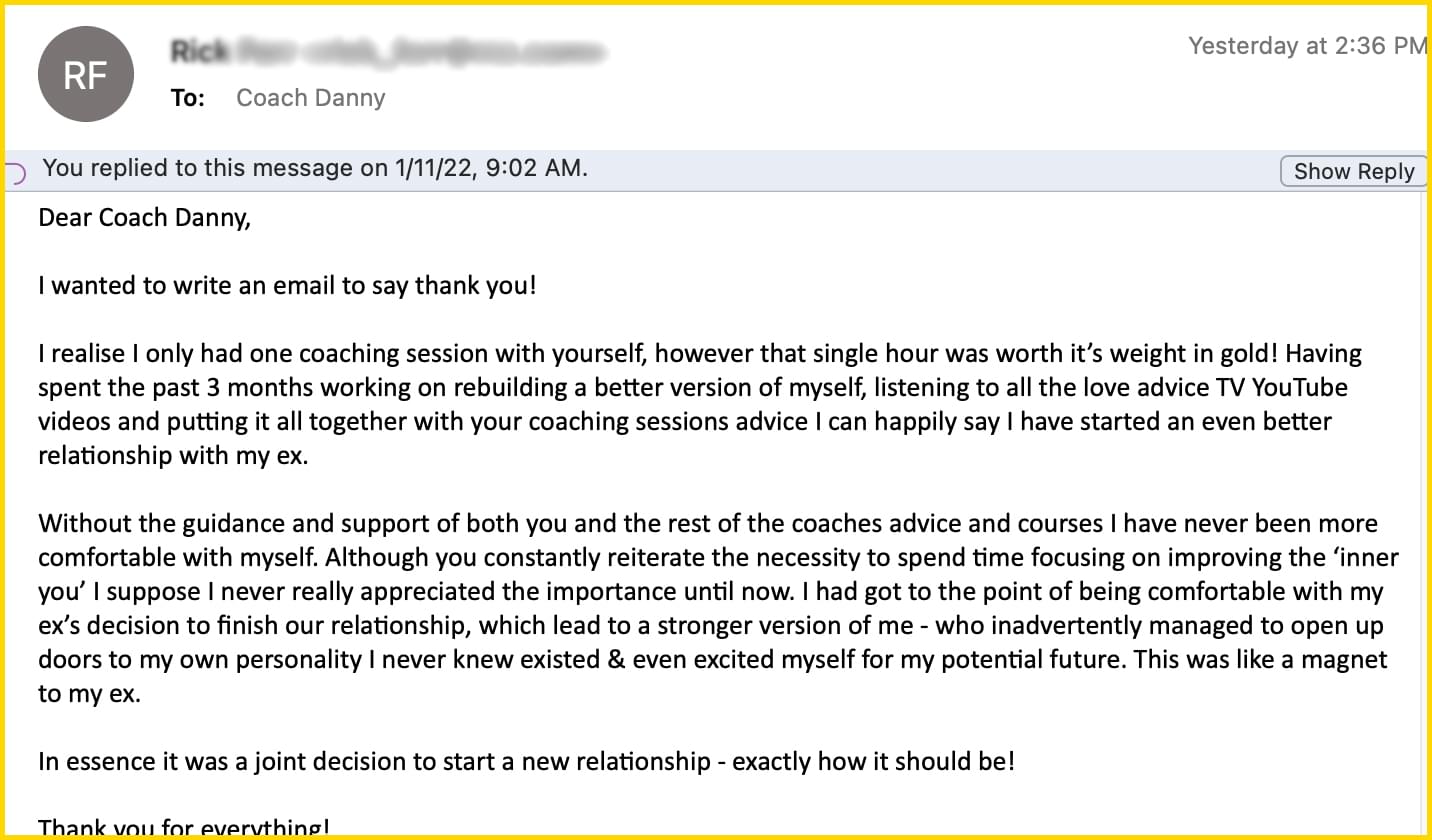
Task: Select recipient Coach Danny in To field
Action: point(310,98)
